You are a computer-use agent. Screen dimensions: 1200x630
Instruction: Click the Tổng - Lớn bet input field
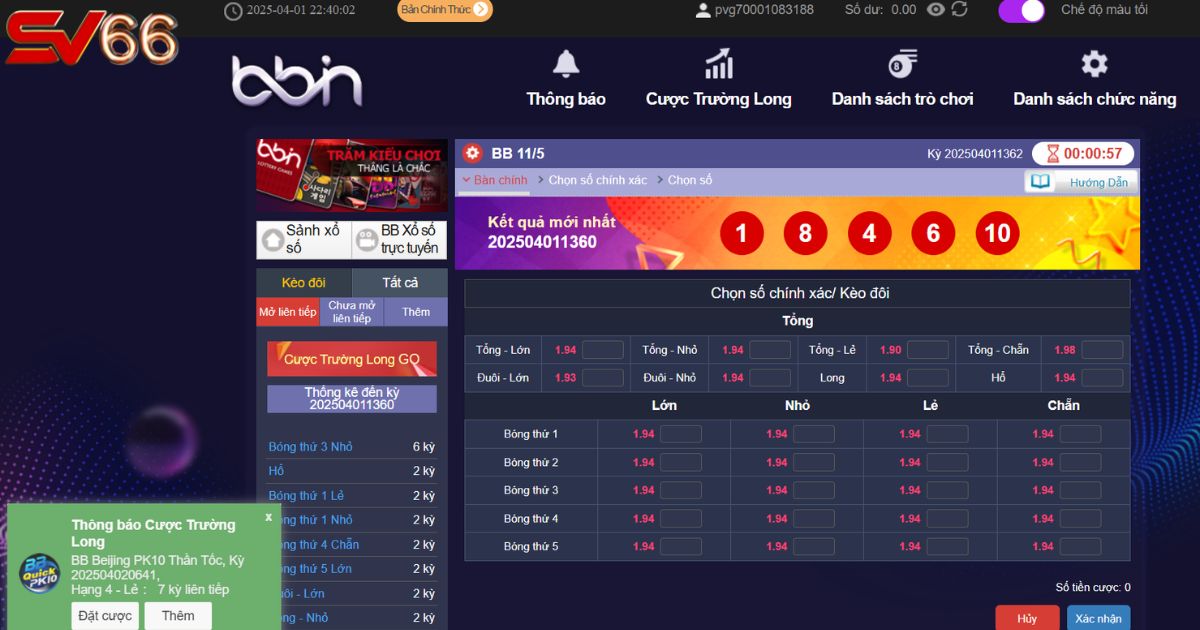point(602,350)
